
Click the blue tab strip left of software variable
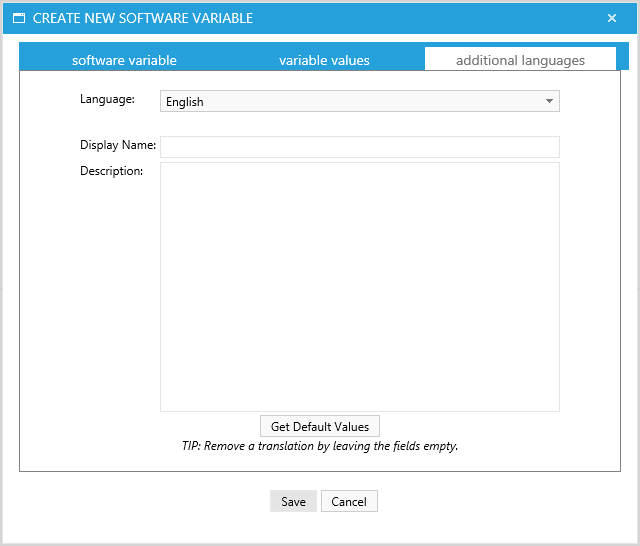pos(42,58)
